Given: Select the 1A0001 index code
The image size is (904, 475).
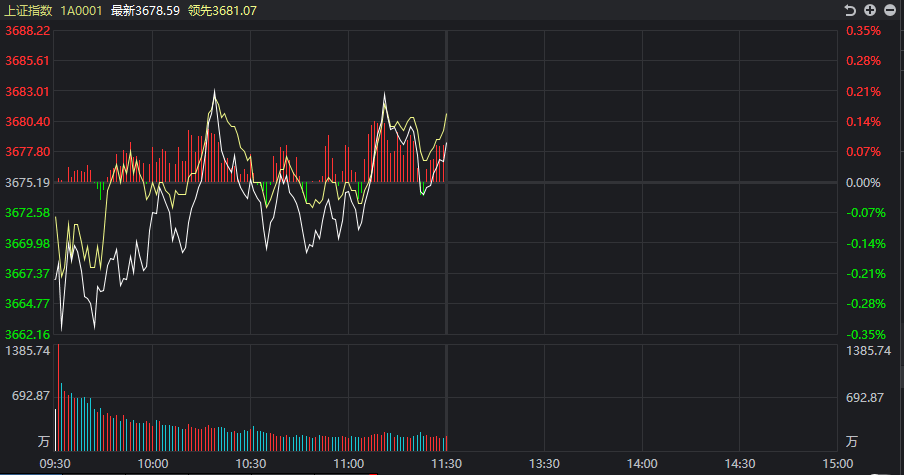Looking at the screenshot, I should click(81, 11).
